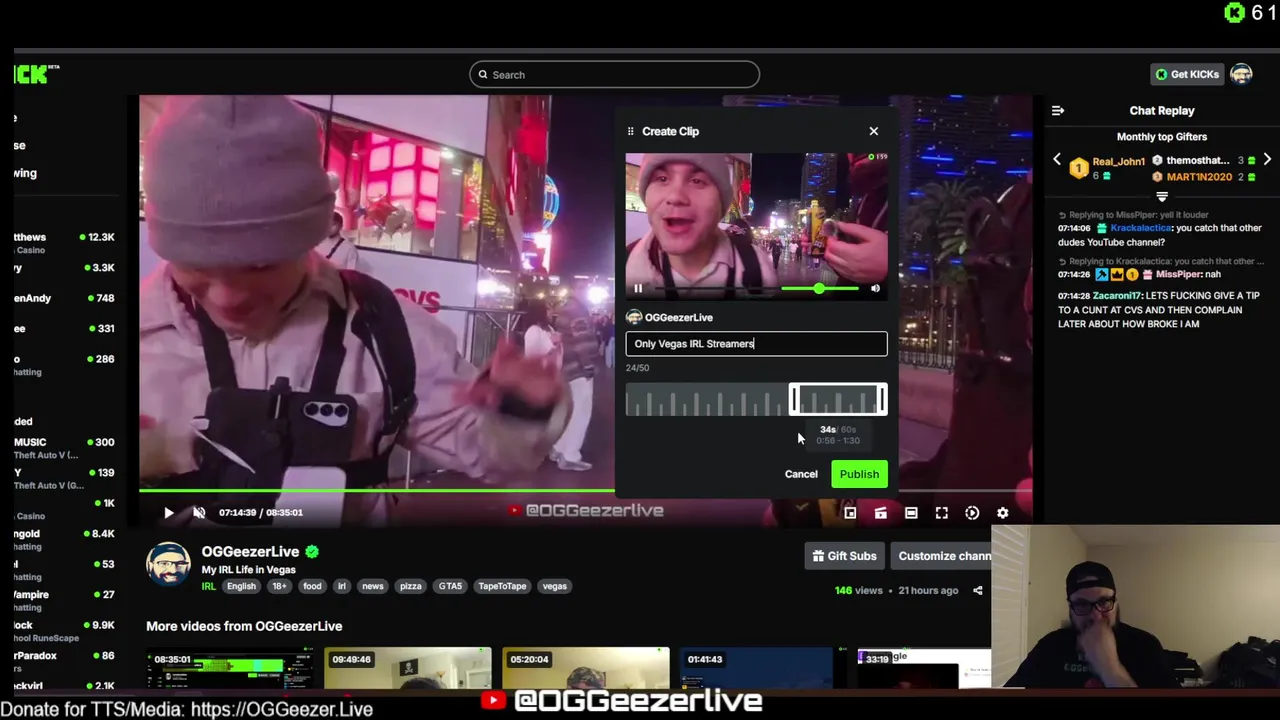Select the pizza tag

[x=411, y=586]
